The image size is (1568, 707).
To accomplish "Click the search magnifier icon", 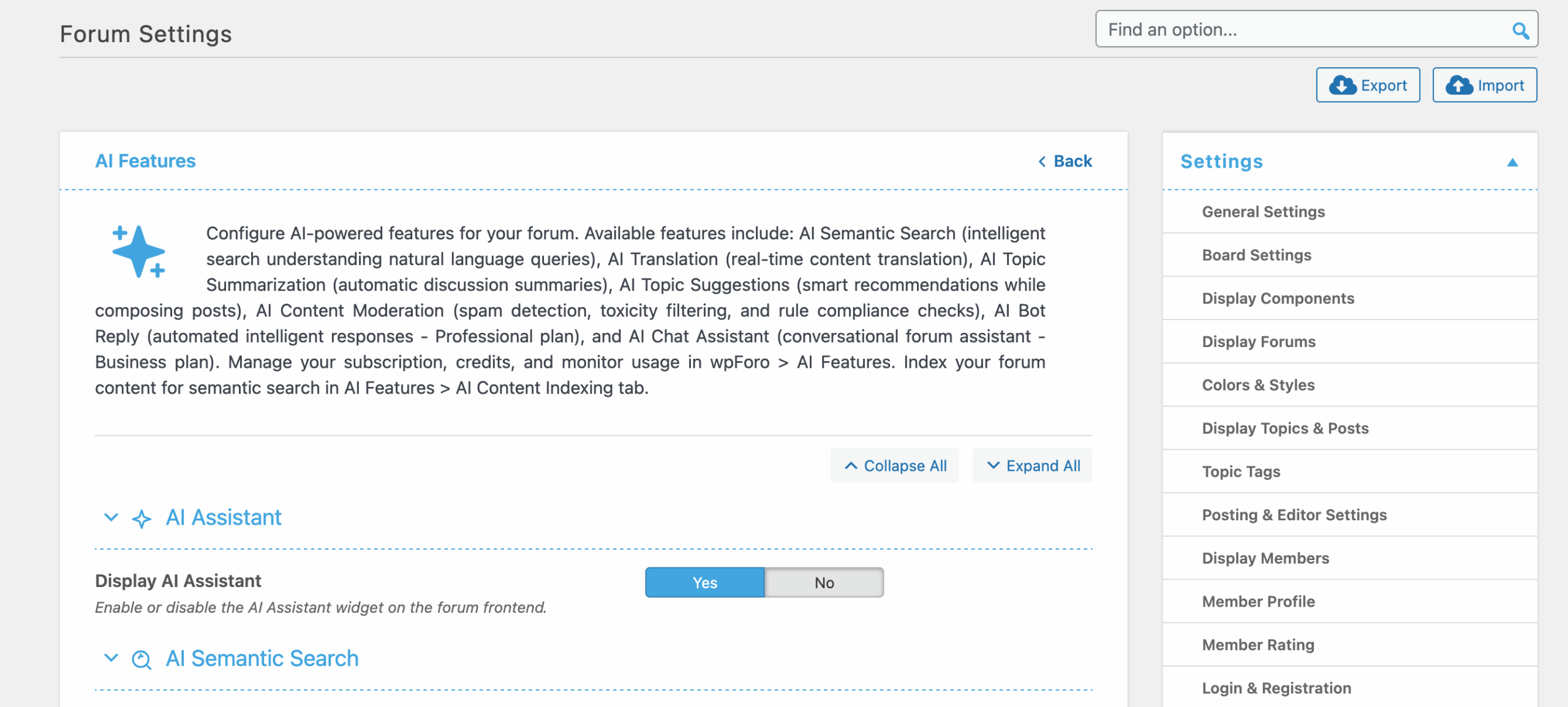I will pyautogui.click(x=1520, y=31).
